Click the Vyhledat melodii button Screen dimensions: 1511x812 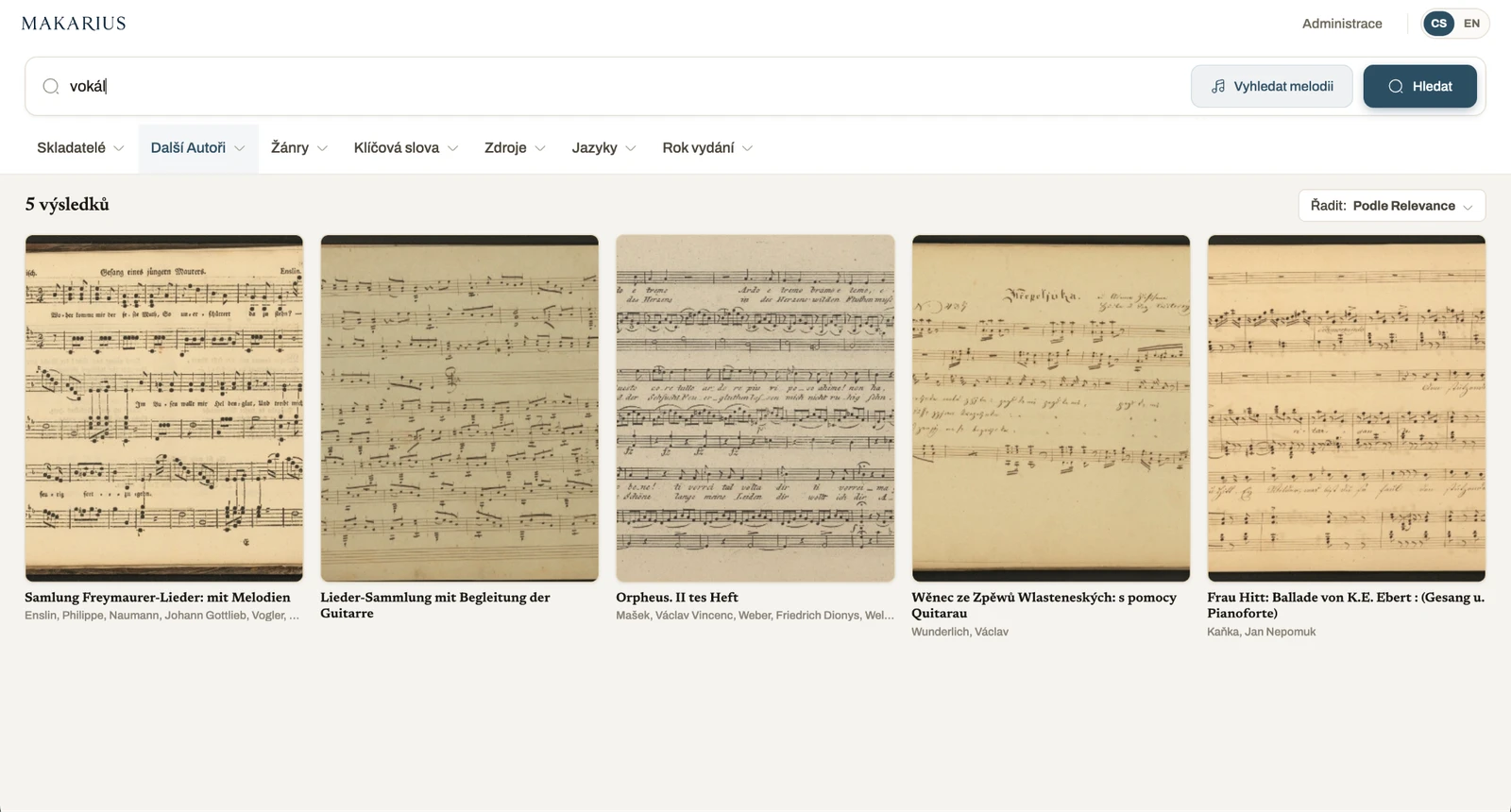(1272, 86)
